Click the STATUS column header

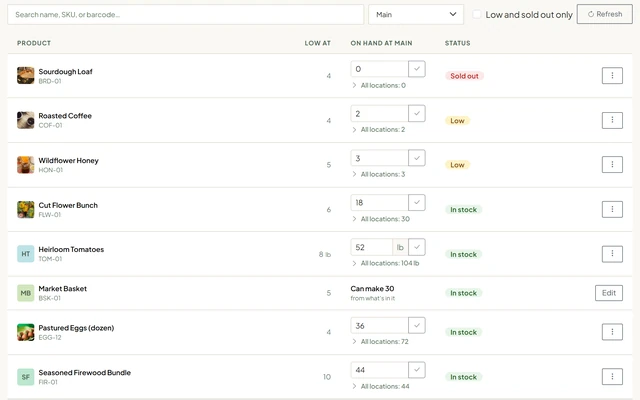[x=458, y=43]
